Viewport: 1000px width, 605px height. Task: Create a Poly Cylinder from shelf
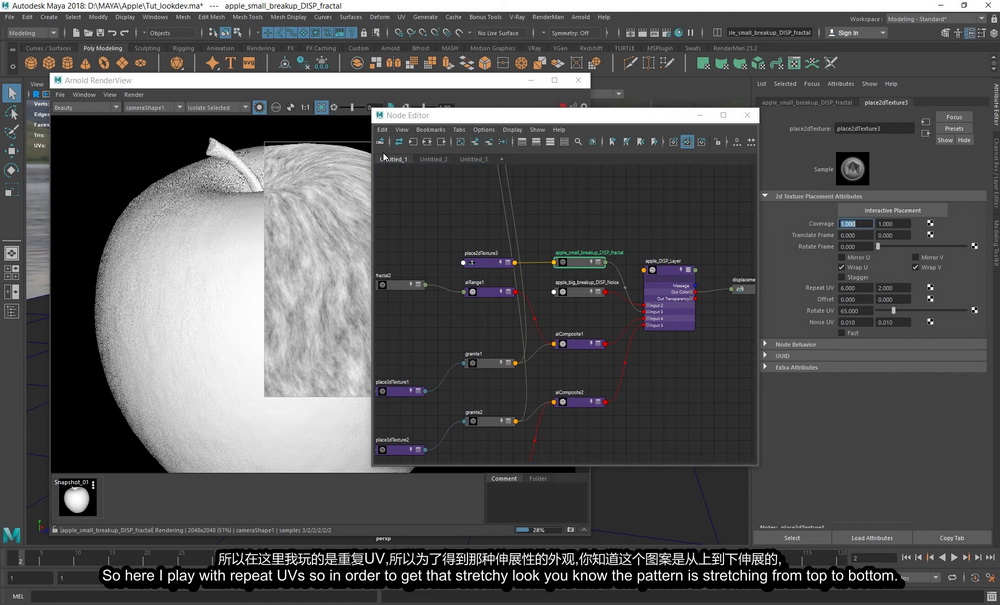click(x=67, y=63)
